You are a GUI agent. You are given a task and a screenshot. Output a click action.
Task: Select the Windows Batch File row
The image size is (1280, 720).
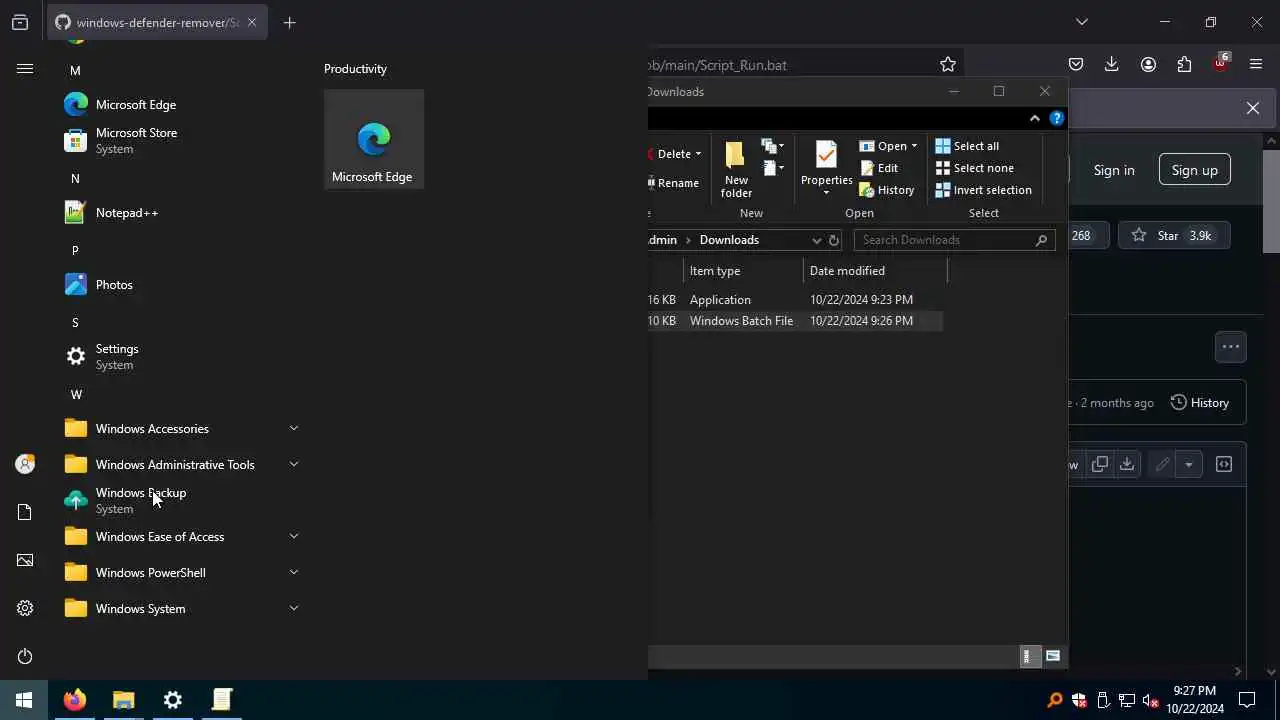pos(795,321)
